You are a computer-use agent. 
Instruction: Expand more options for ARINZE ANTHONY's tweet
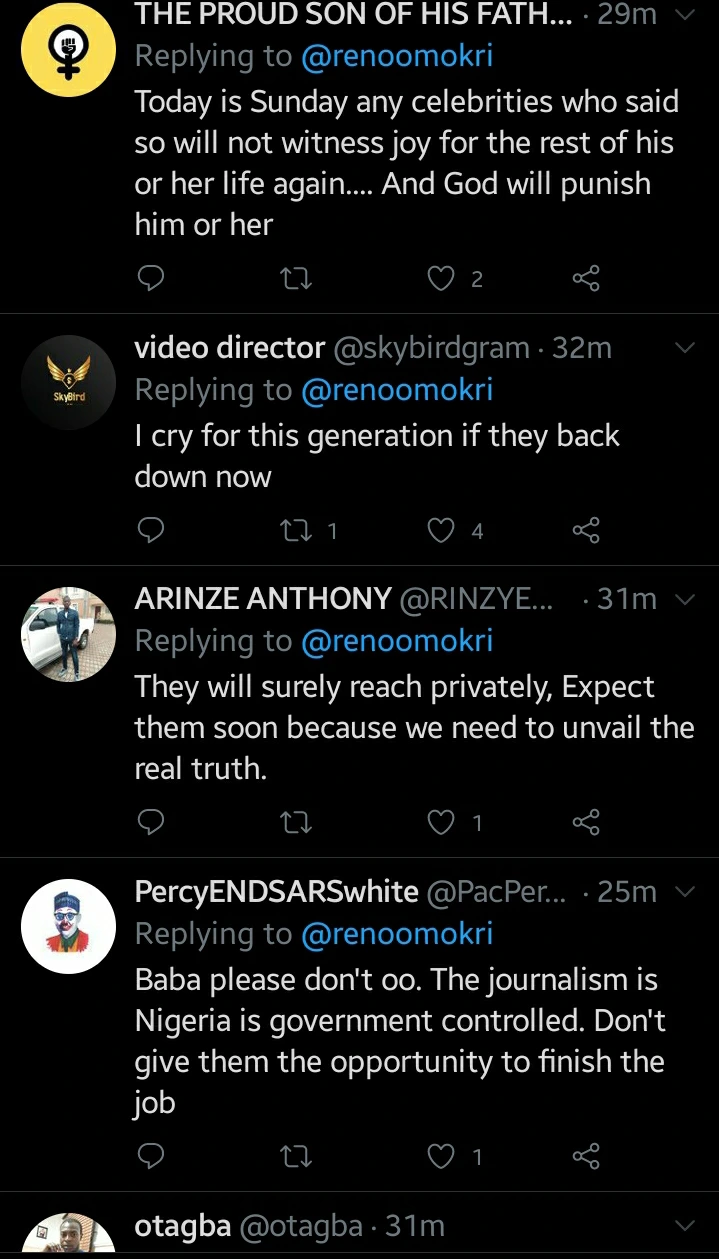pos(685,599)
